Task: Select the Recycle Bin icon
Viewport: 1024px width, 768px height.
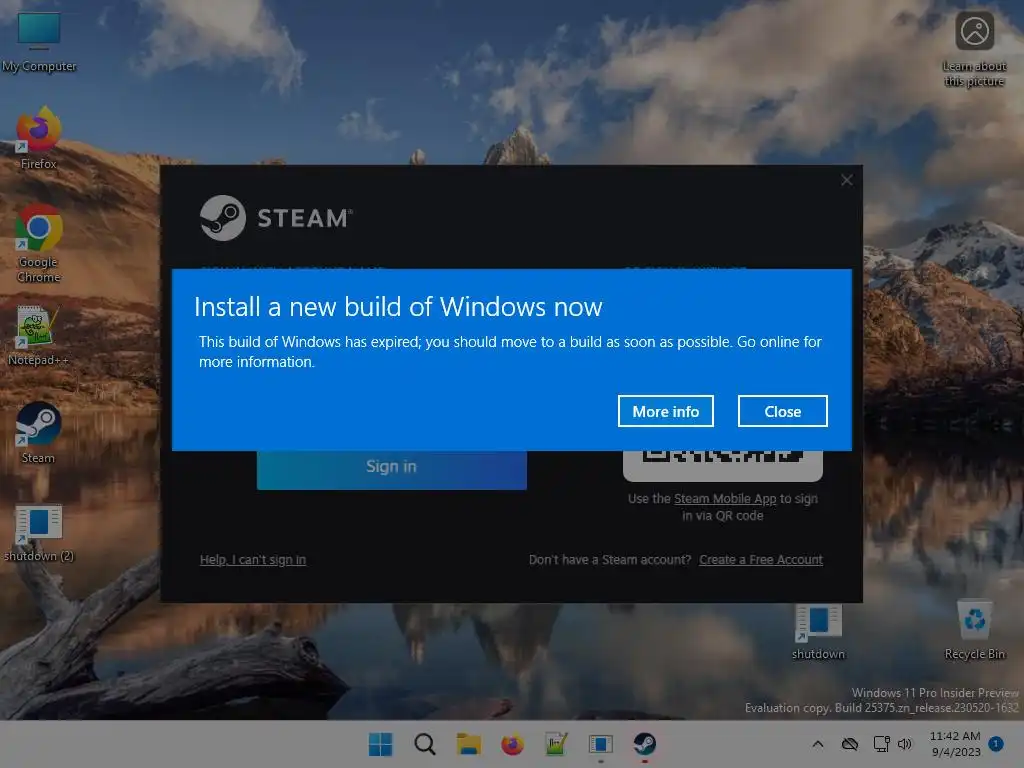Action: [x=974, y=631]
